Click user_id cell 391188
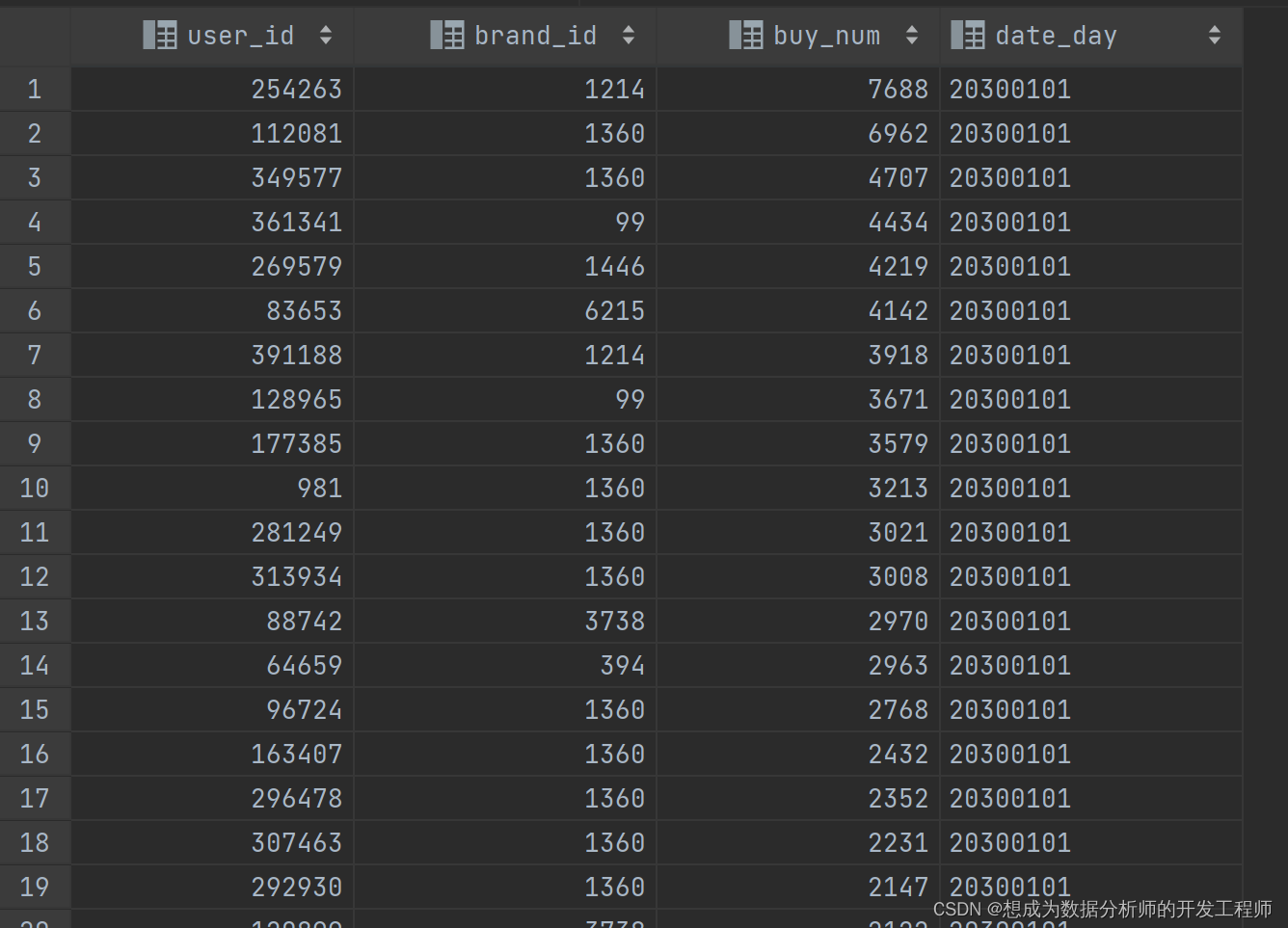The image size is (1288, 928). tap(212, 356)
